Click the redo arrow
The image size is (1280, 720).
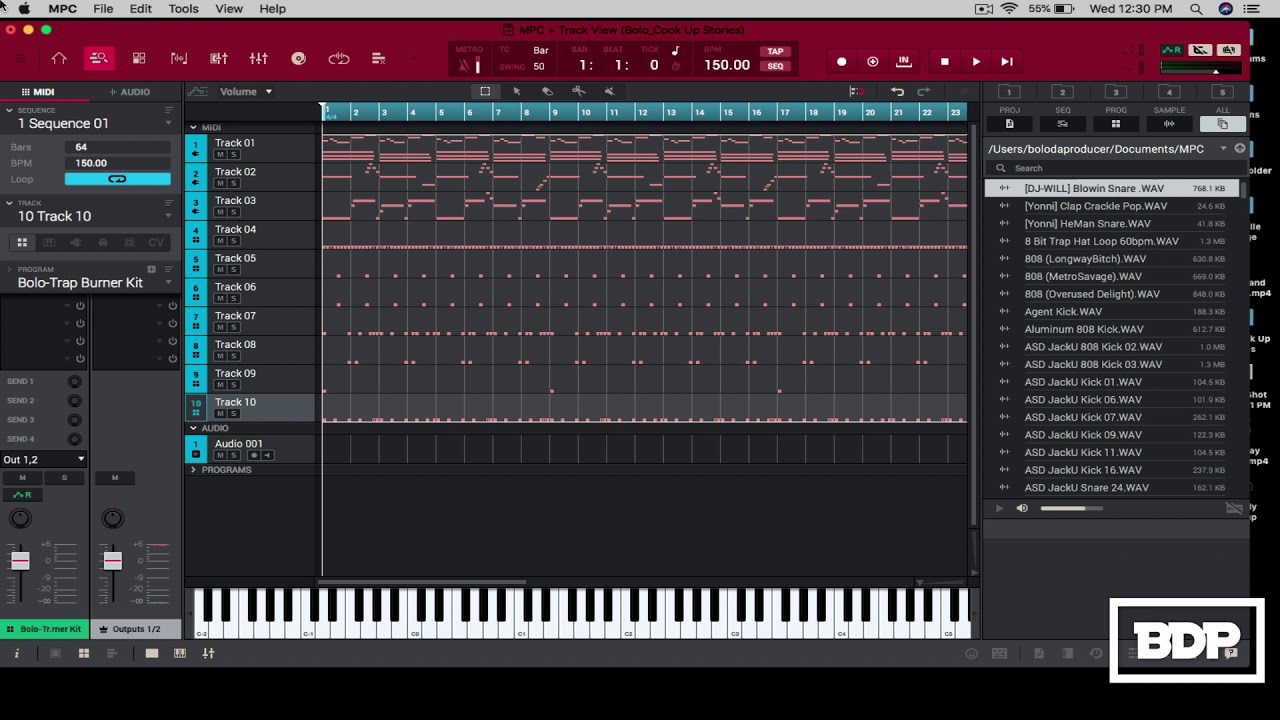point(924,91)
